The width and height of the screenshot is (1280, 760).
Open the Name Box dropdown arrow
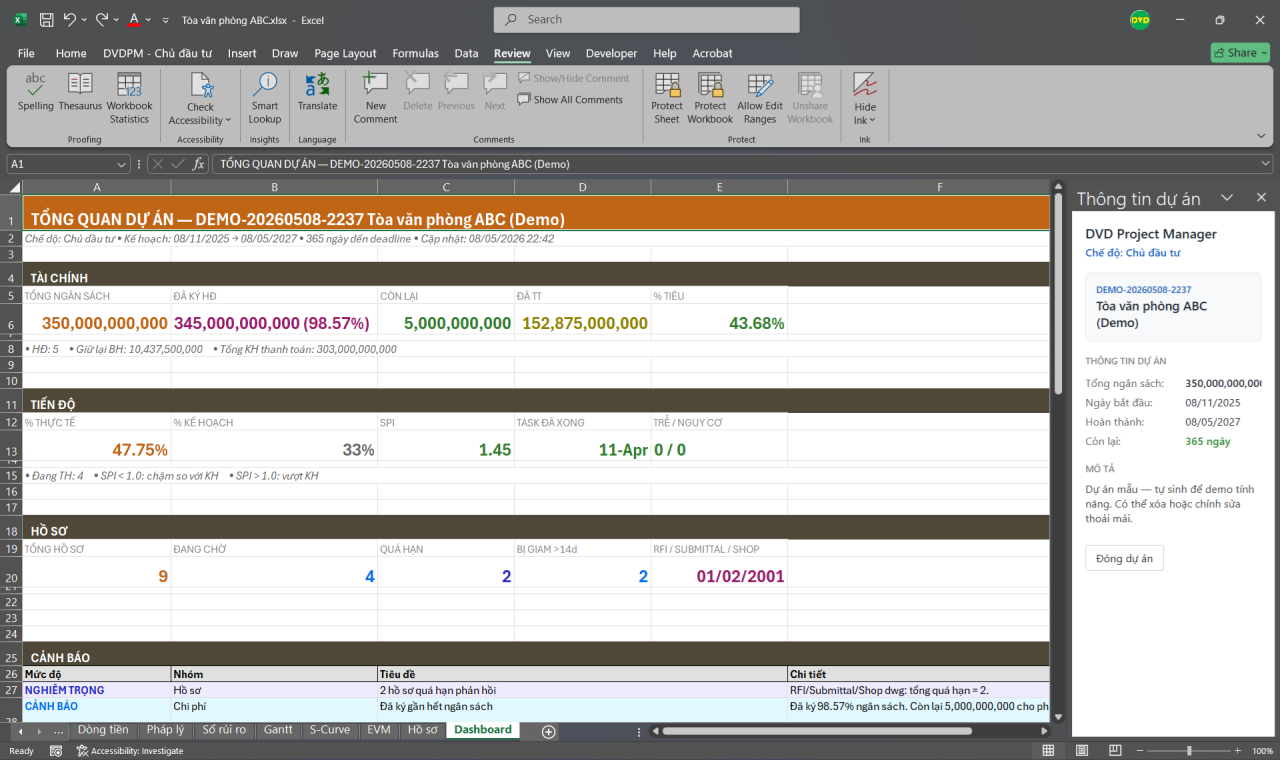click(122, 164)
